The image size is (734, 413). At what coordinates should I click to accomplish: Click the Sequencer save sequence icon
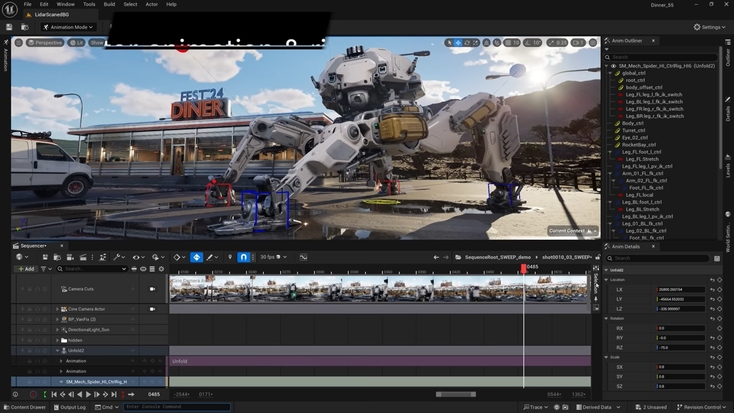[x=45, y=257]
